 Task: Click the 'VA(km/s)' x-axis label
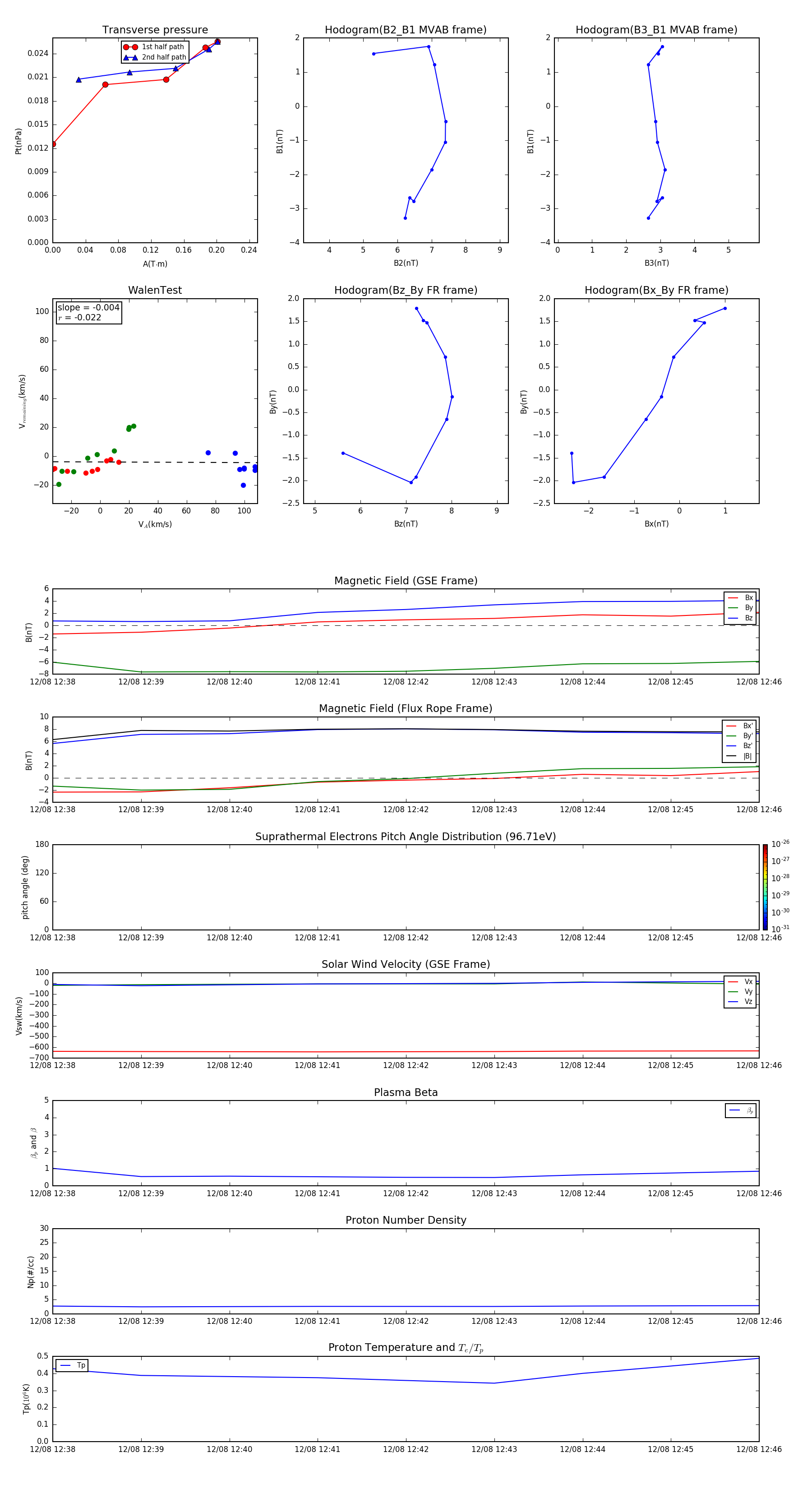pyautogui.click(x=155, y=524)
